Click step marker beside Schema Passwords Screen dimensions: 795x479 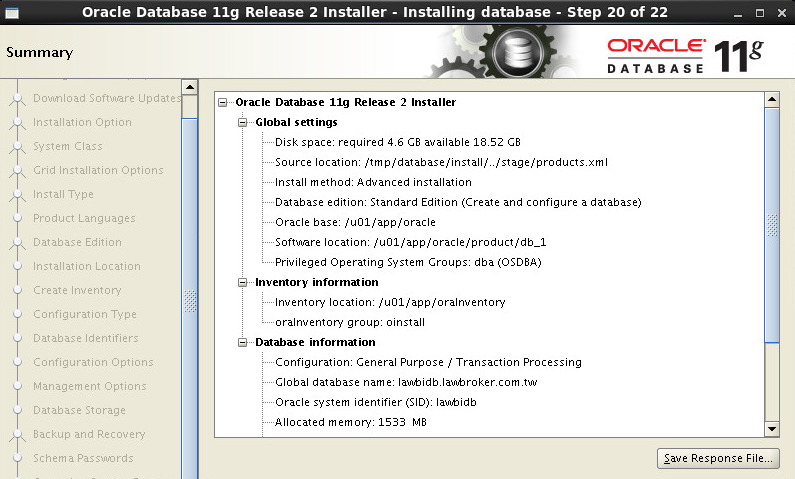[x=18, y=458]
